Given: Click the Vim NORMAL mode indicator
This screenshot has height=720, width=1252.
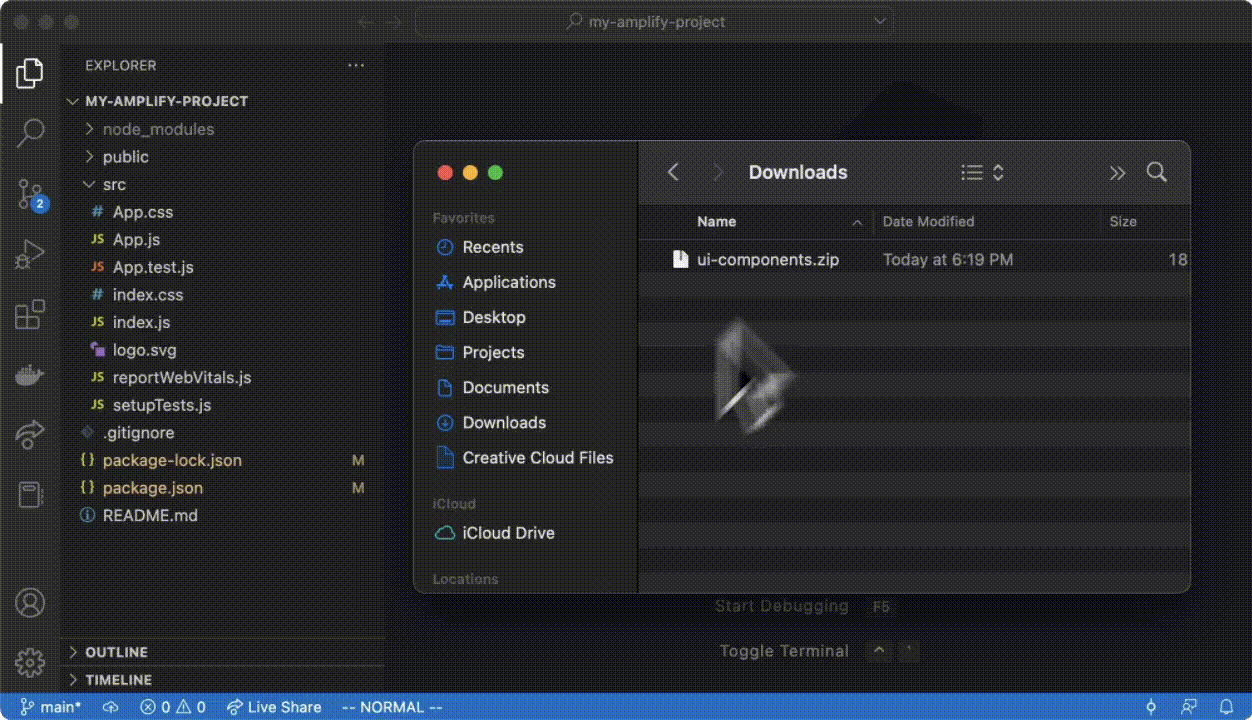Looking at the screenshot, I should [x=393, y=707].
